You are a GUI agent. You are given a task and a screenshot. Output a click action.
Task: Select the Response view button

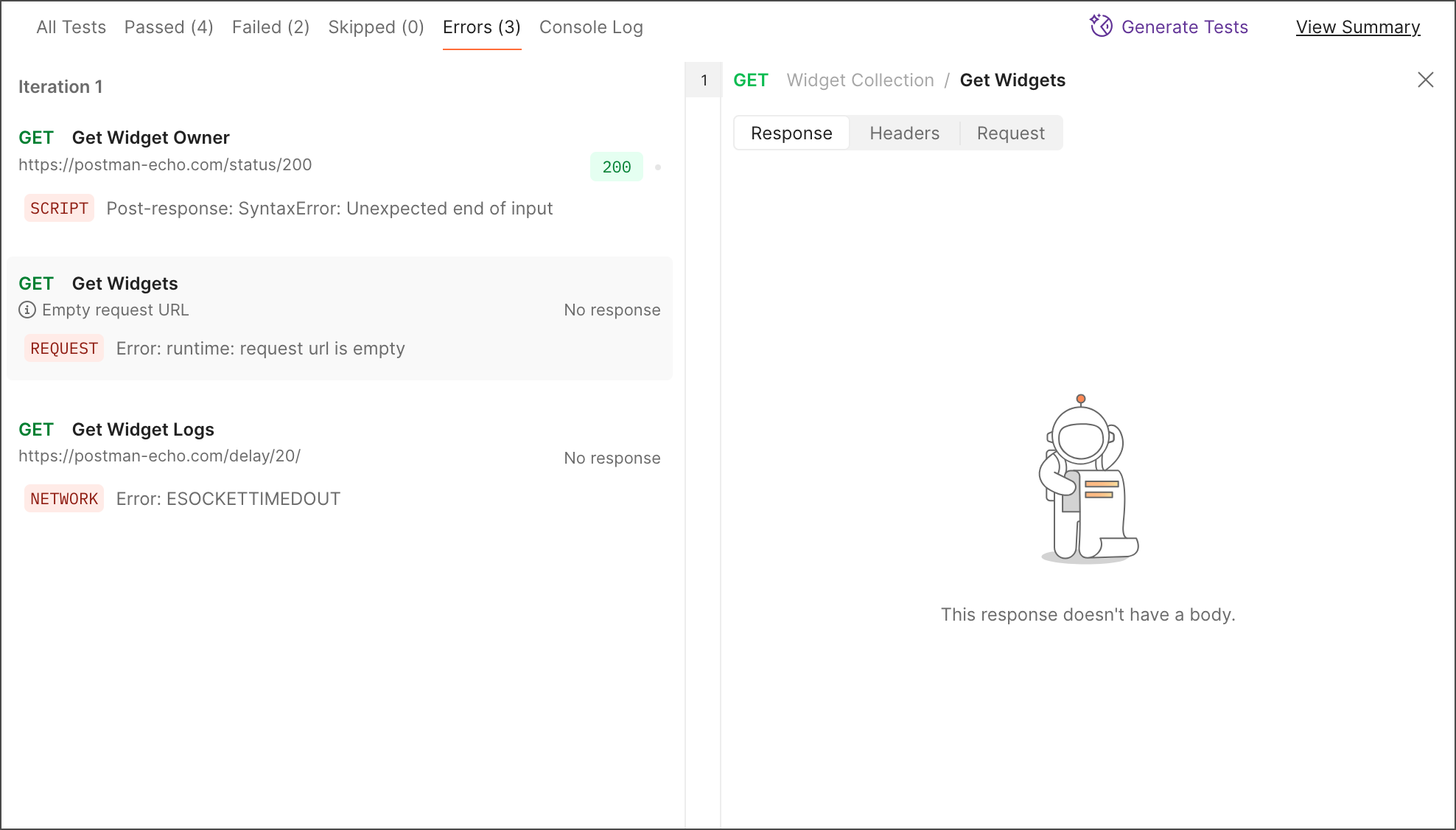click(791, 133)
